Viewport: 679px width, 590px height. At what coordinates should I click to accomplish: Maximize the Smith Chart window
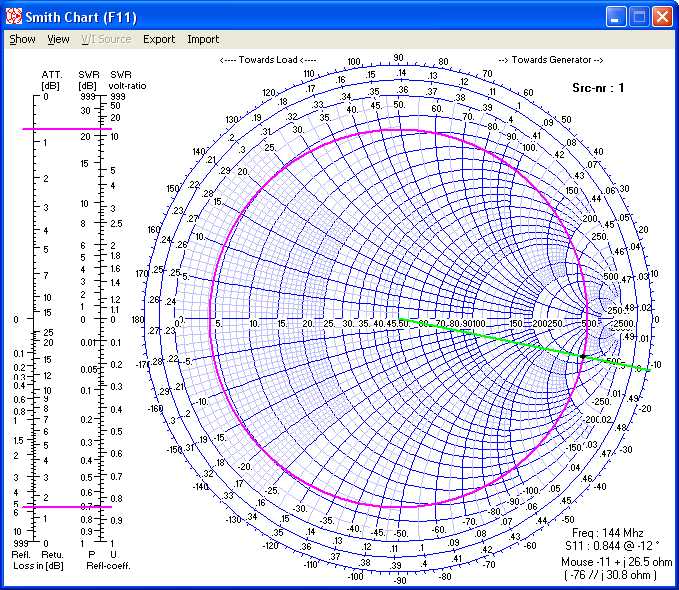640,17
